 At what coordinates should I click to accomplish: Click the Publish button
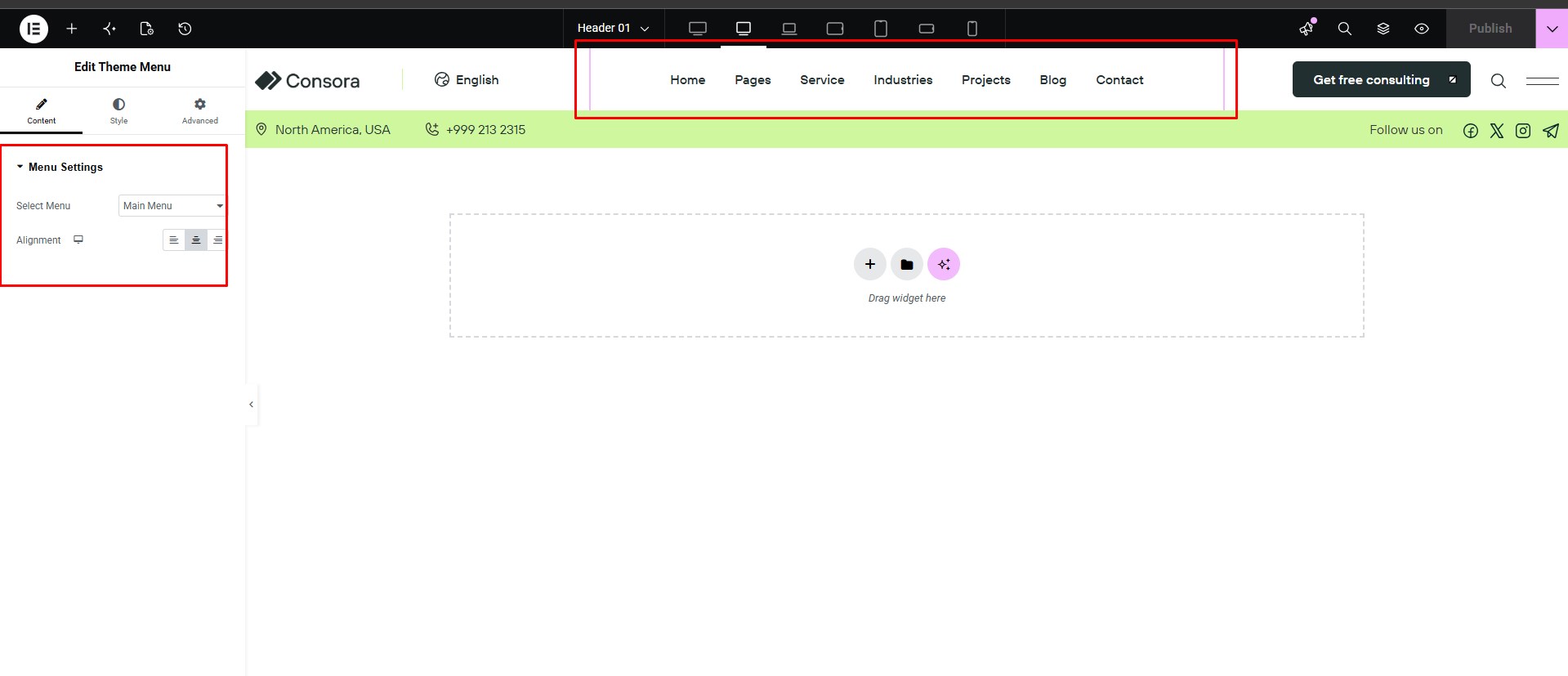(x=1490, y=29)
